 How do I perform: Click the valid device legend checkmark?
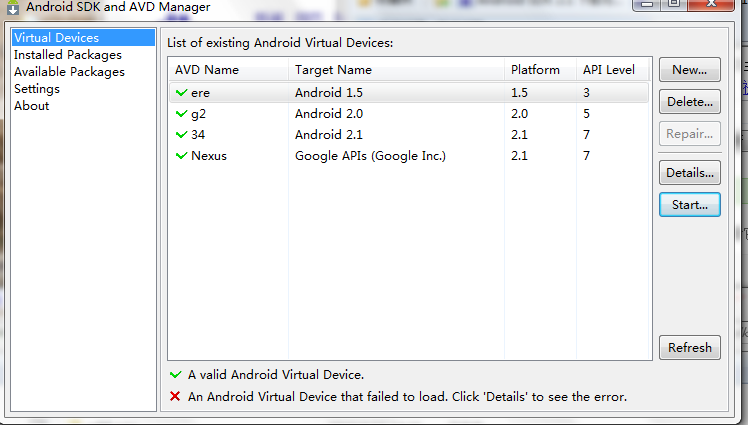(x=176, y=375)
